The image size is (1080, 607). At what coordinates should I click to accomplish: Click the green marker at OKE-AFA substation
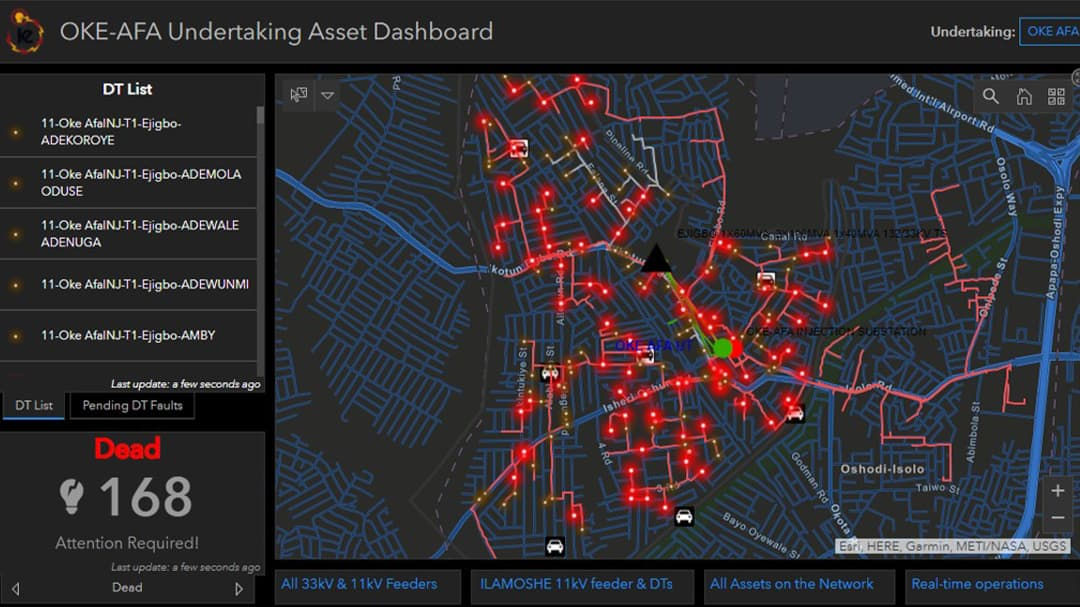(721, 348)
